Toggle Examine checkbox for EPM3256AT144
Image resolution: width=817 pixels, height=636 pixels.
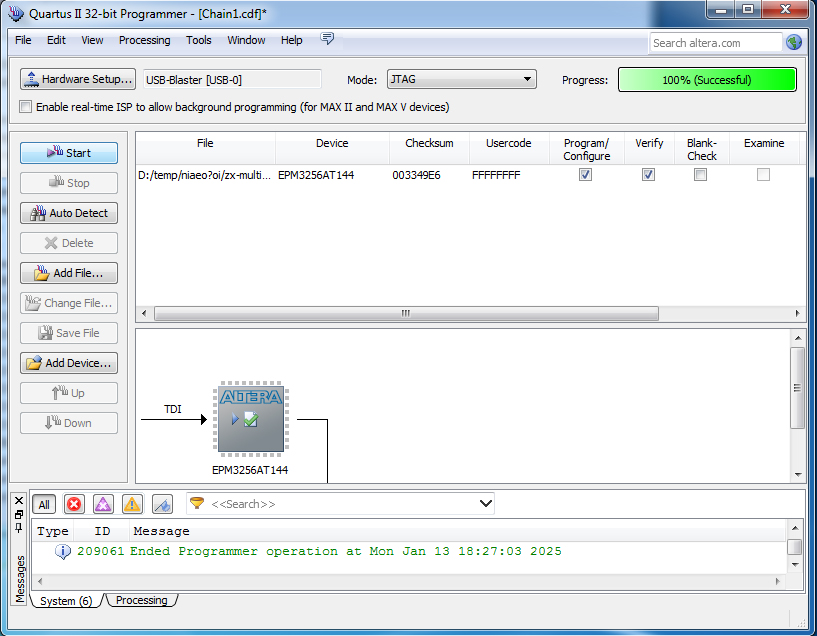(763, 174)
